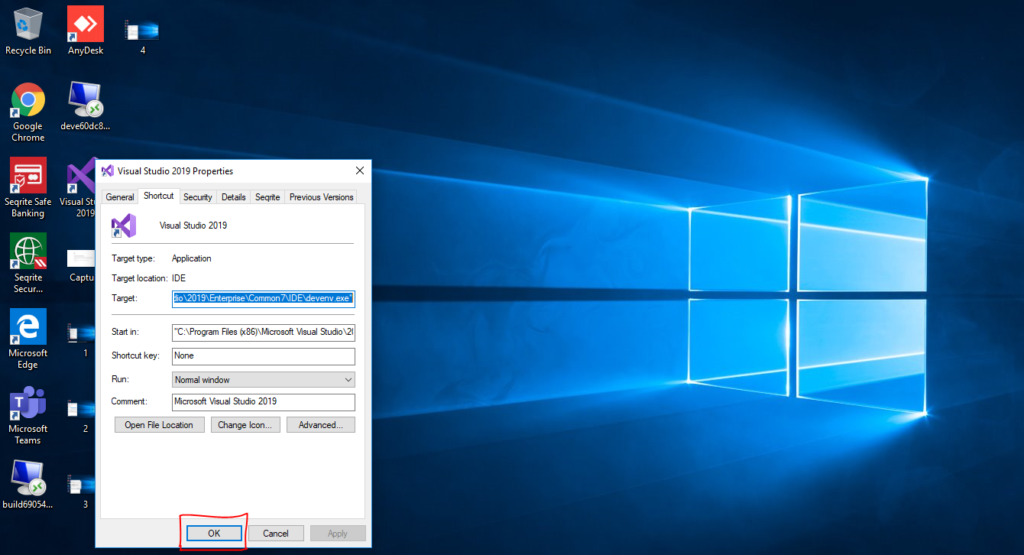Open the Recycle Bin desktop icon
Viewport: 1024px width, 555px height.
(27, 30)
